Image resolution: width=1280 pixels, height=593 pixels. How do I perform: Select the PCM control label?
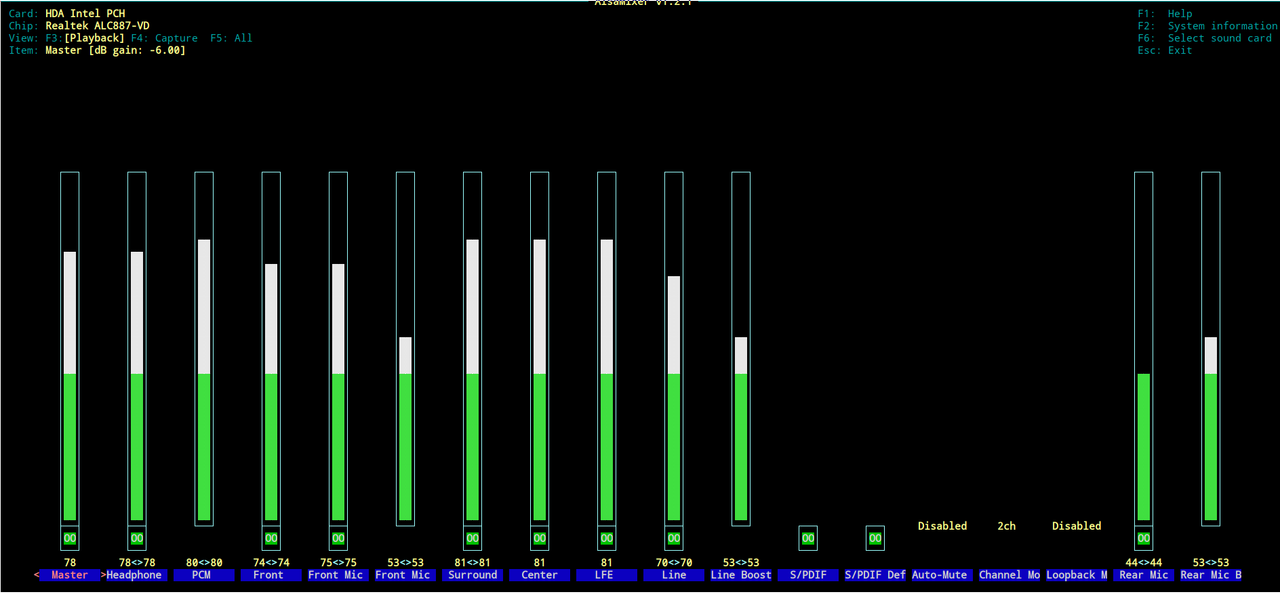click(x=204, y=575)
